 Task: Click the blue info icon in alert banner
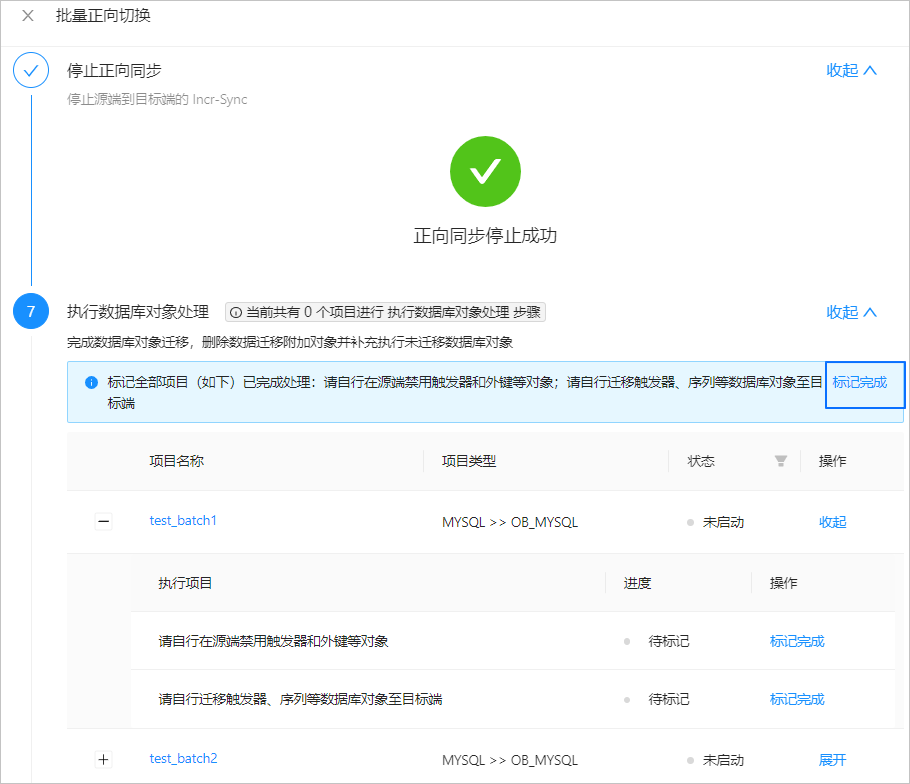tap(91, 382)
